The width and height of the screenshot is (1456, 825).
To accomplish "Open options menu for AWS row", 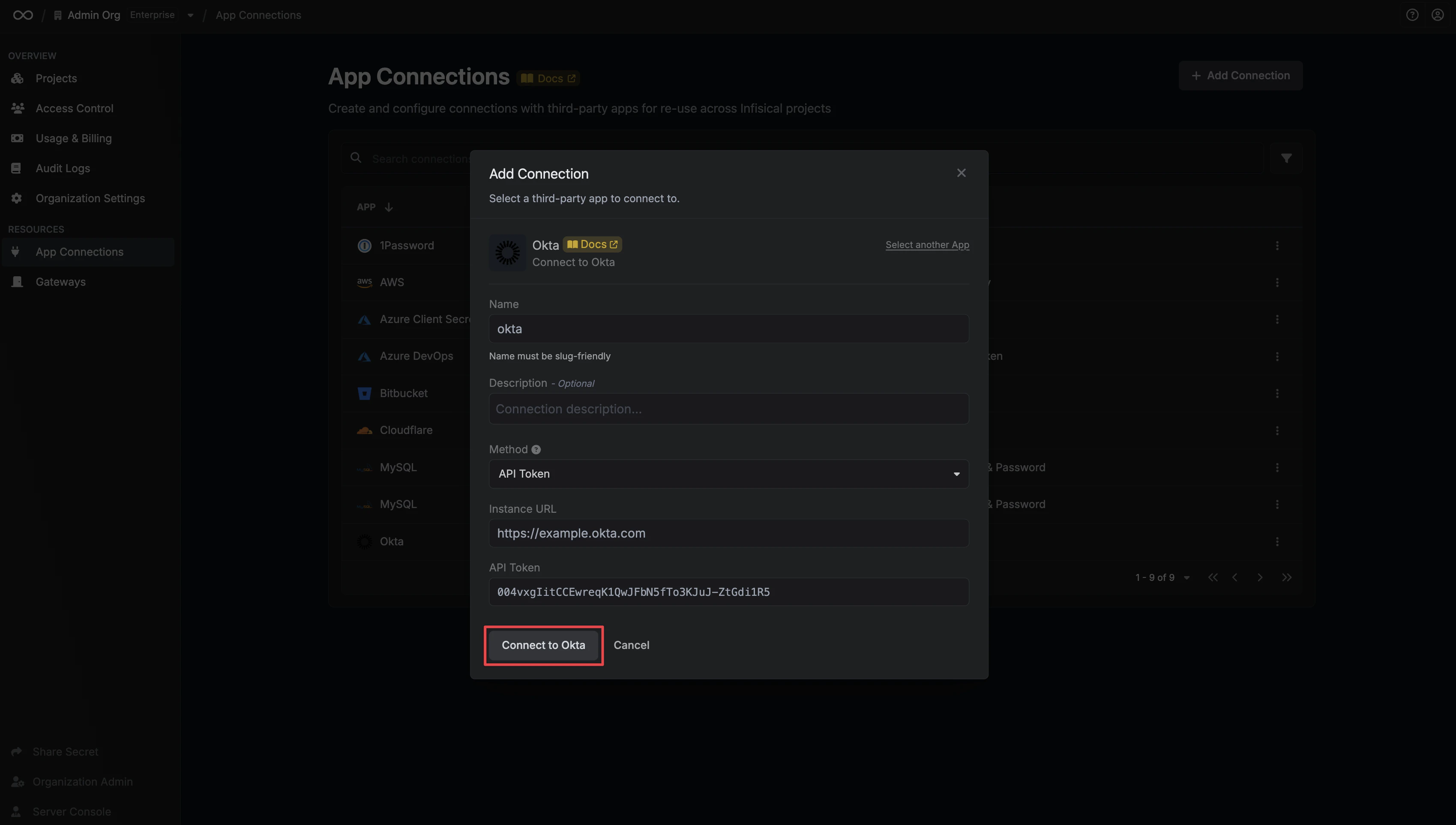I will coord(1277,282).
